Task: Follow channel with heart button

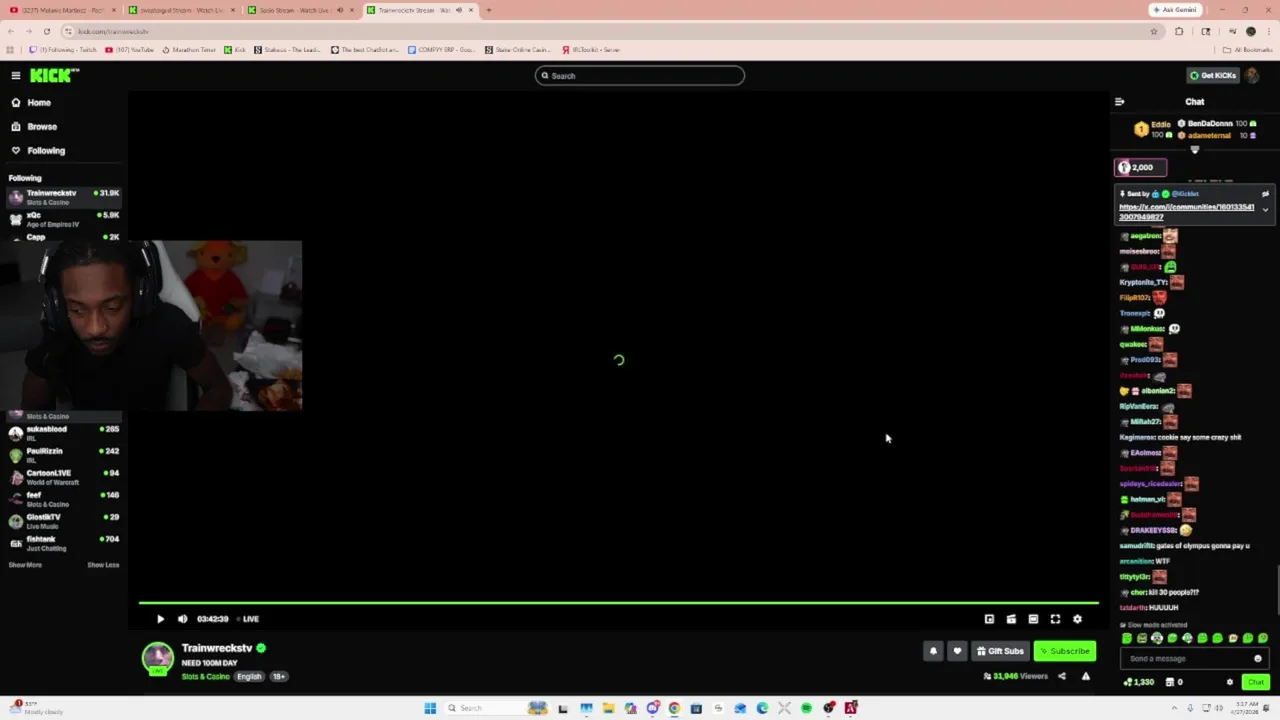Action: [x=957, y=651]
